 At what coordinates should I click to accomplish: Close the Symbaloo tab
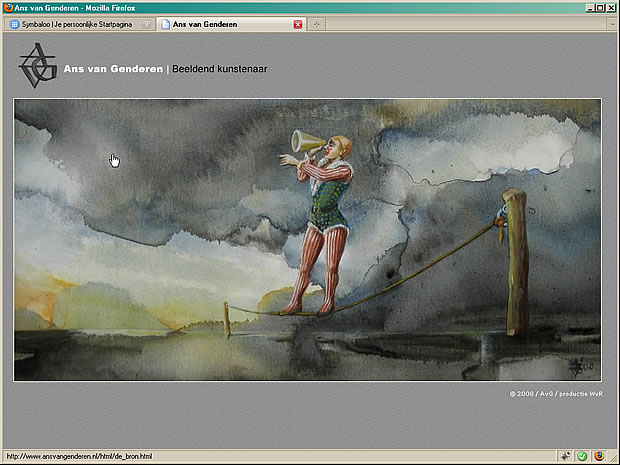146,25
